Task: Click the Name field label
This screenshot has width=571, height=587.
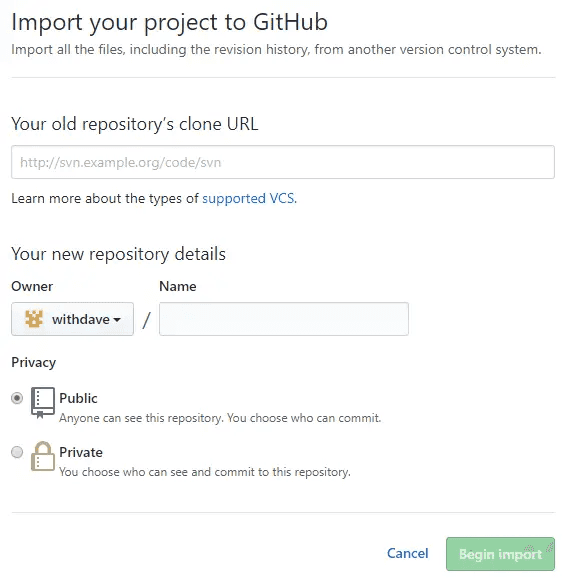Action: [x=178, y=286]
